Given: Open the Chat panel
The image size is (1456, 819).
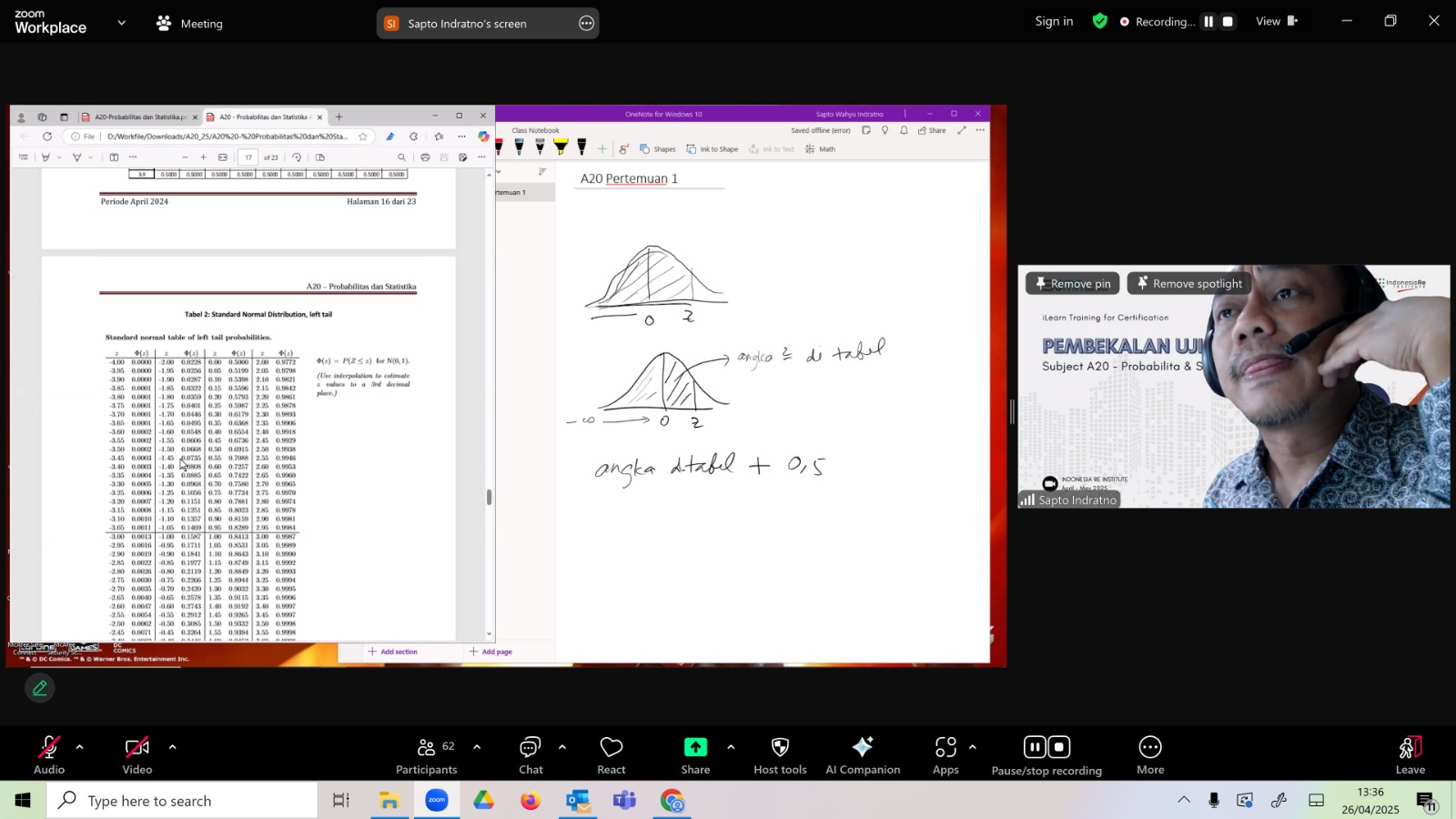Looking at the screenshot, I should click(531, 755).
